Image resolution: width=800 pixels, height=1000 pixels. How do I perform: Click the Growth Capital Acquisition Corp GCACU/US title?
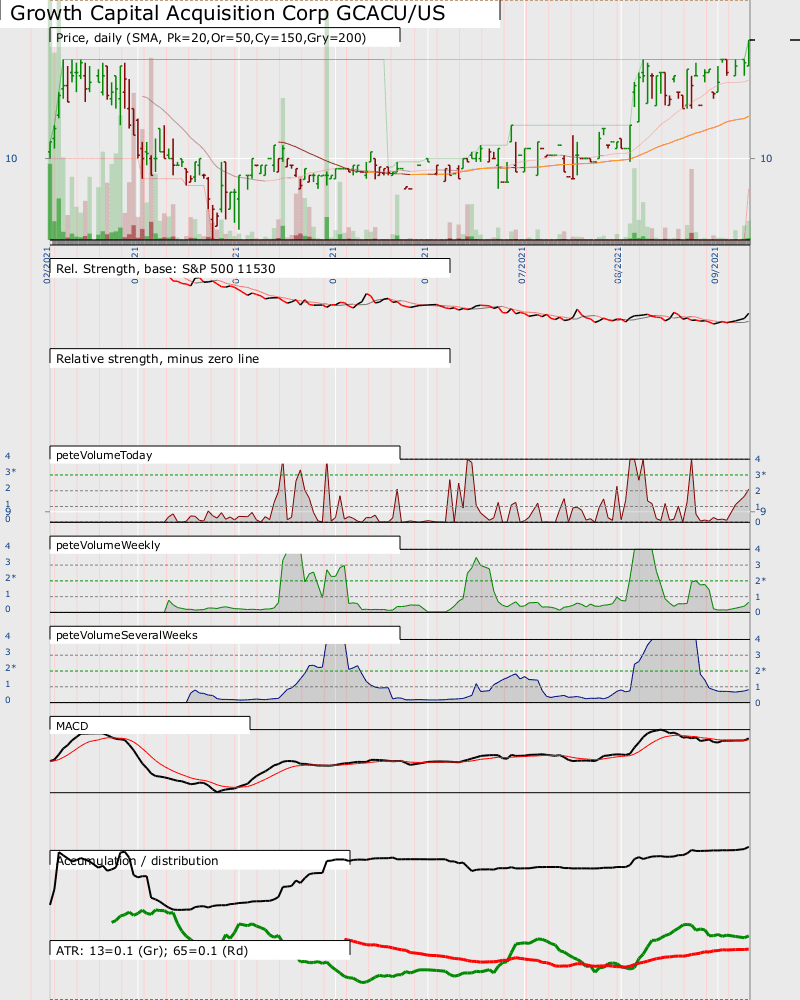coord(228,13)
